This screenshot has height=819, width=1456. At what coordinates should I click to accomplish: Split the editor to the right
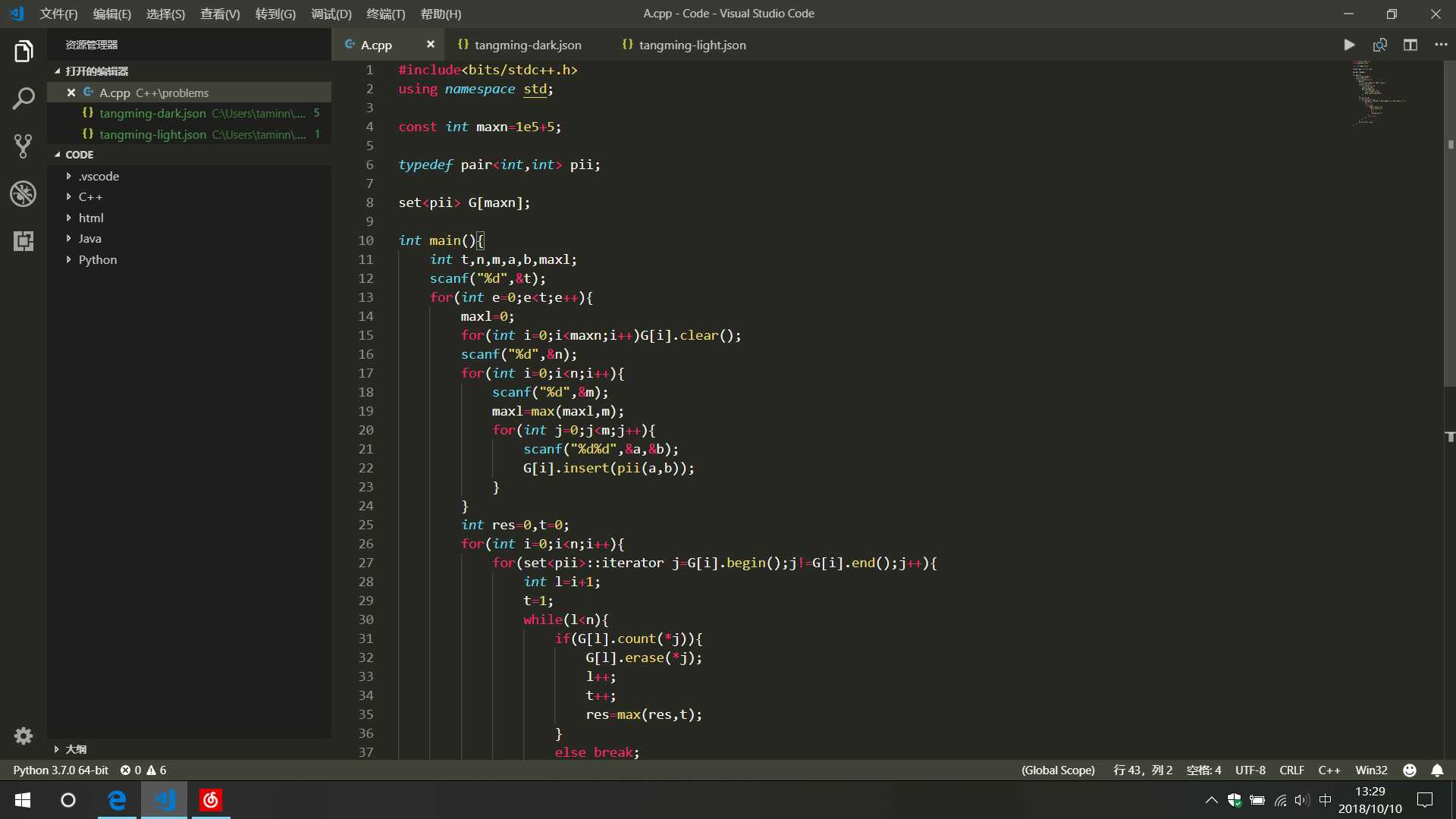pyautogui.click(x=1410, y=45)
